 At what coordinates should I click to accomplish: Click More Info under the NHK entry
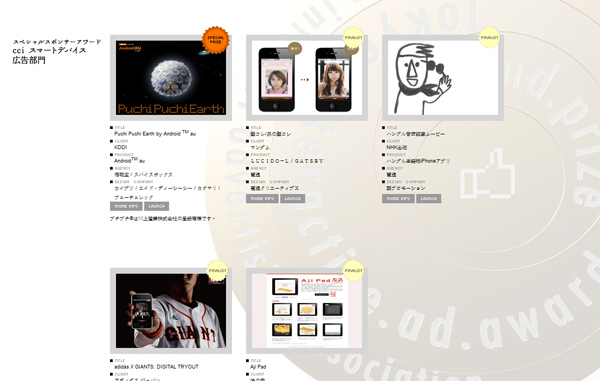point(398,199)
